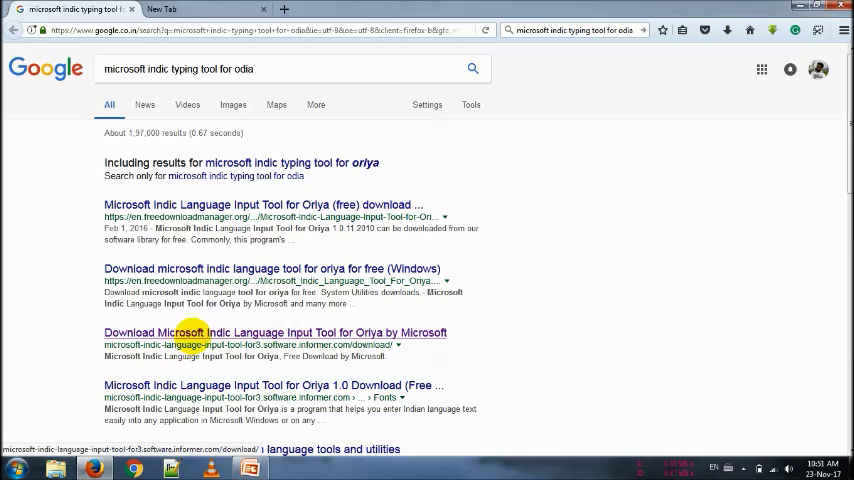Click the Grammarly extension icon

(795, 31)
